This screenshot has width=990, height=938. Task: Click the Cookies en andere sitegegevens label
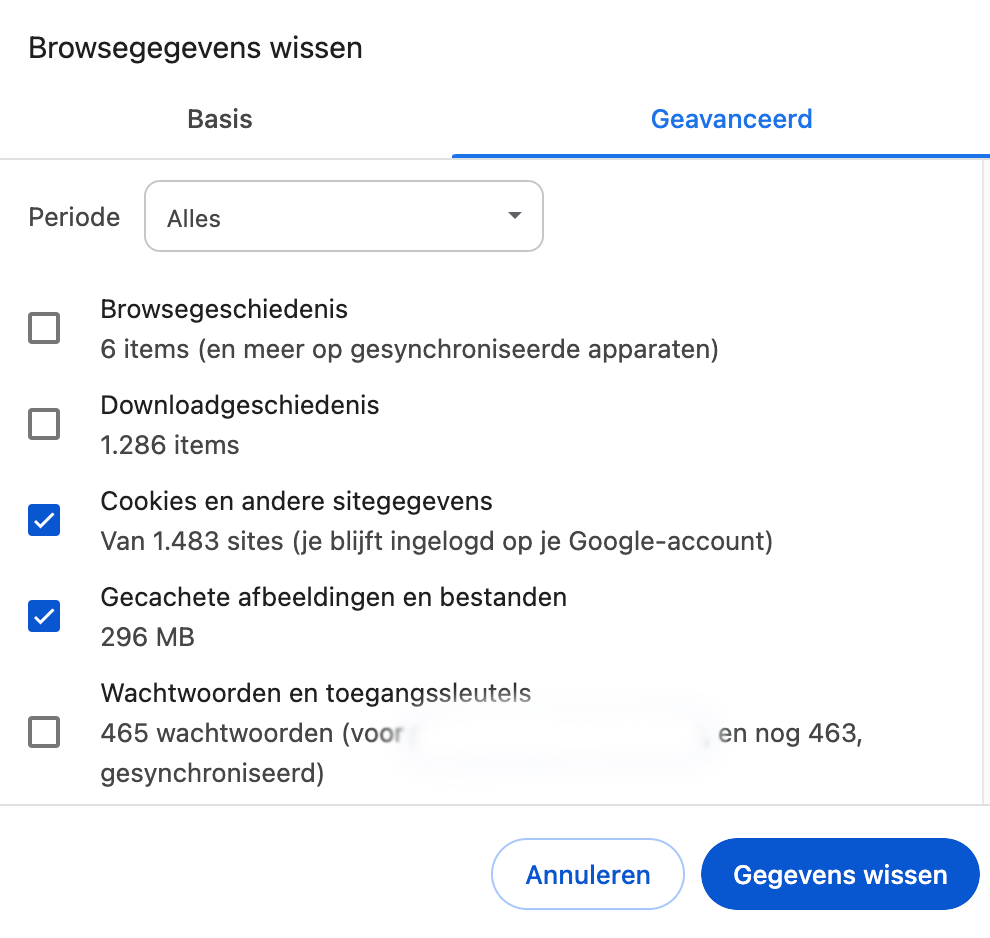coord(297,501)
